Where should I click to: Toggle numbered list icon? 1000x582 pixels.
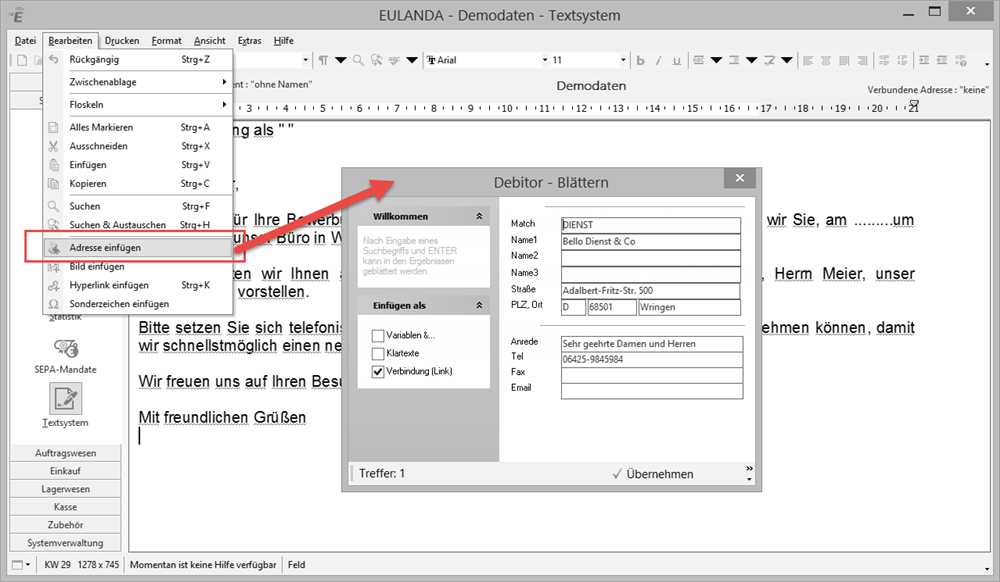click(x=902, y=61)
